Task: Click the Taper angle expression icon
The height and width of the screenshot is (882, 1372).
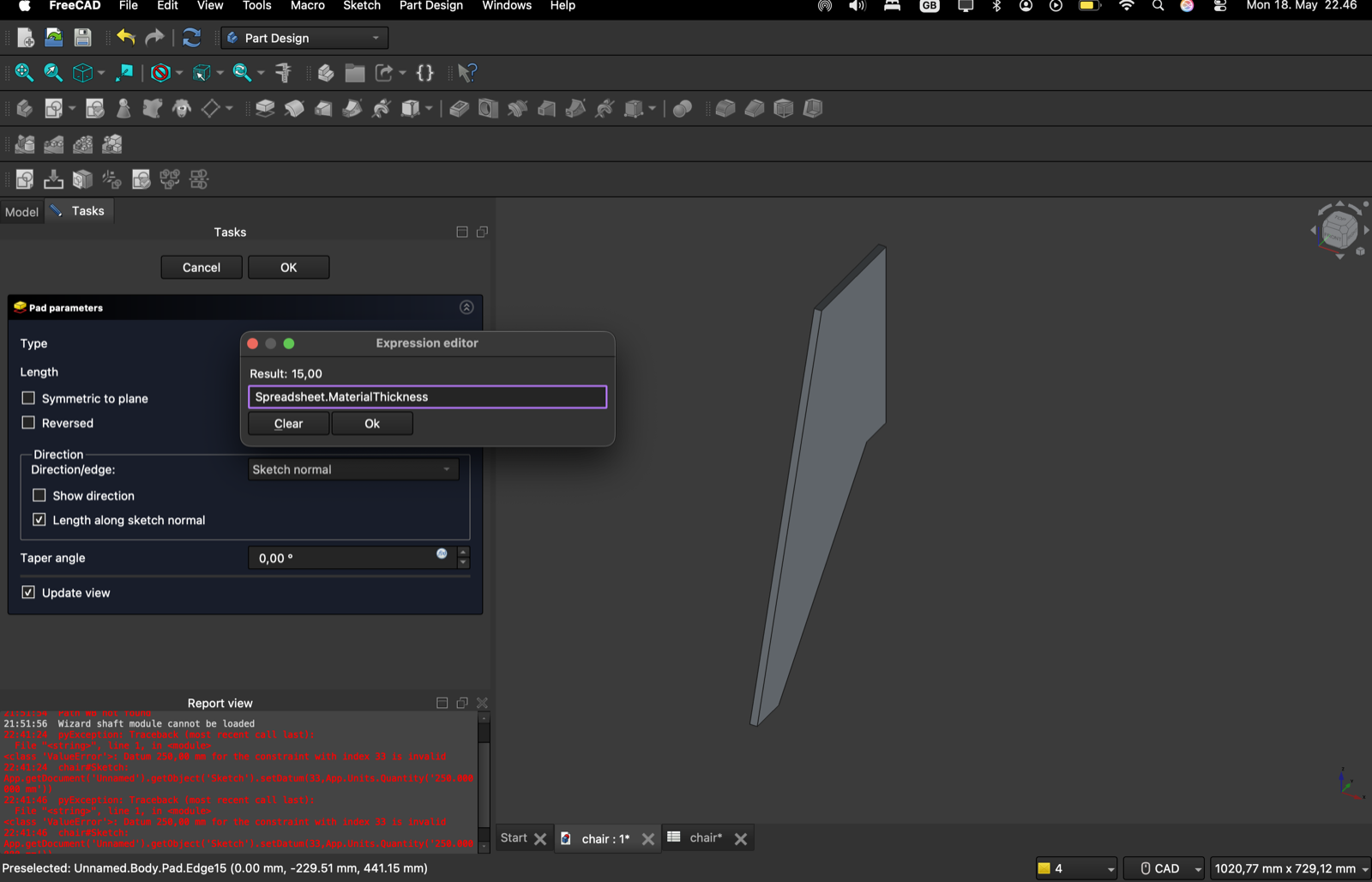Action: pos(442,554)
